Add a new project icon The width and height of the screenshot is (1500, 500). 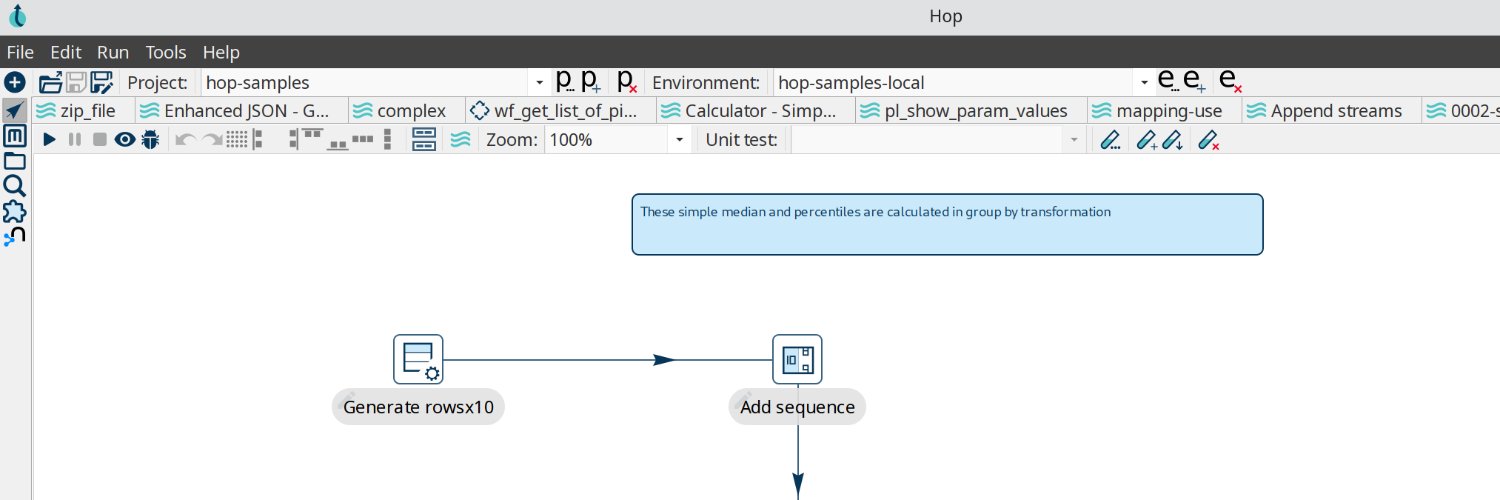tap(591, 82)
